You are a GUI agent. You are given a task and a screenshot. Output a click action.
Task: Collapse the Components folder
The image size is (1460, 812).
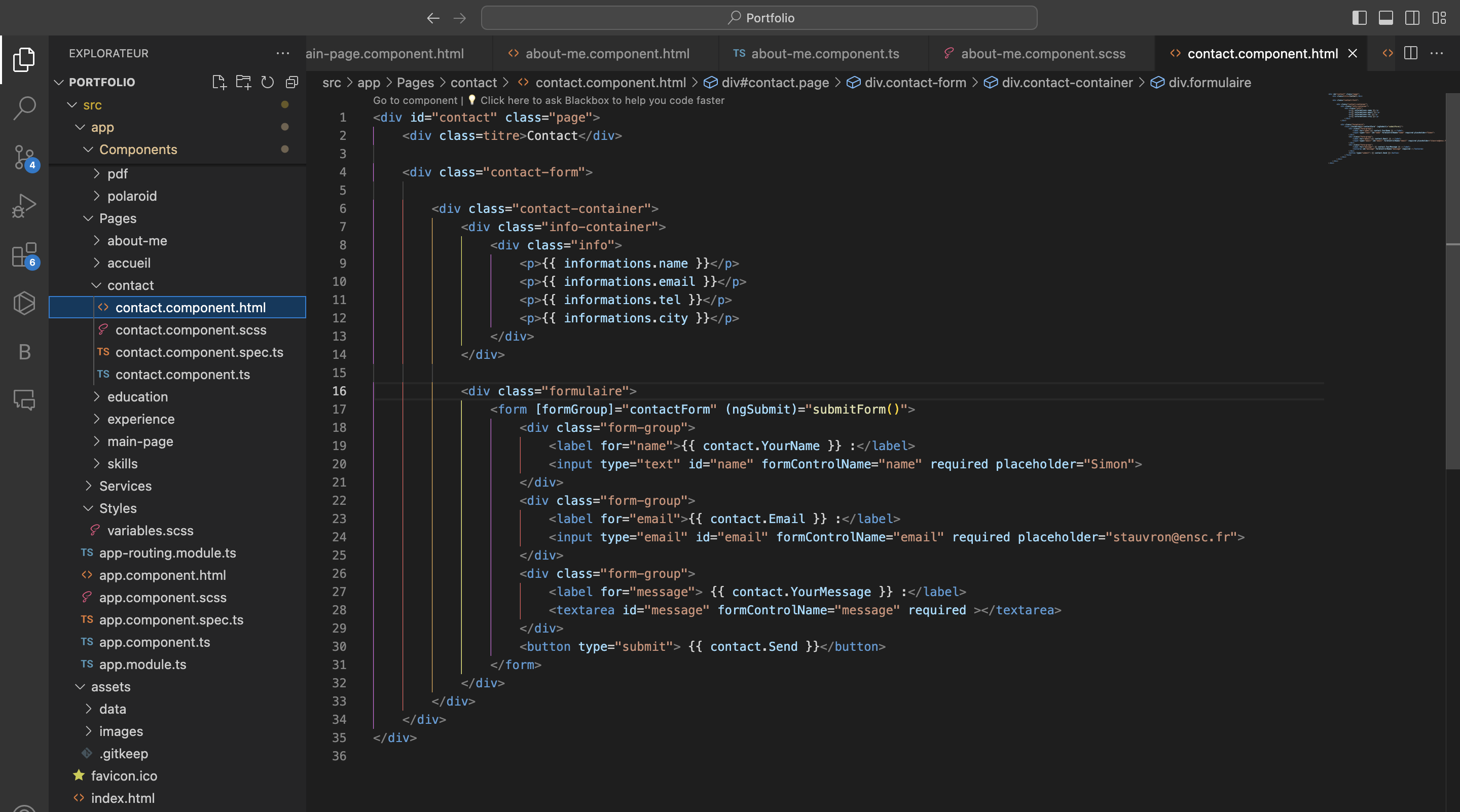click(x=88, y=150)
